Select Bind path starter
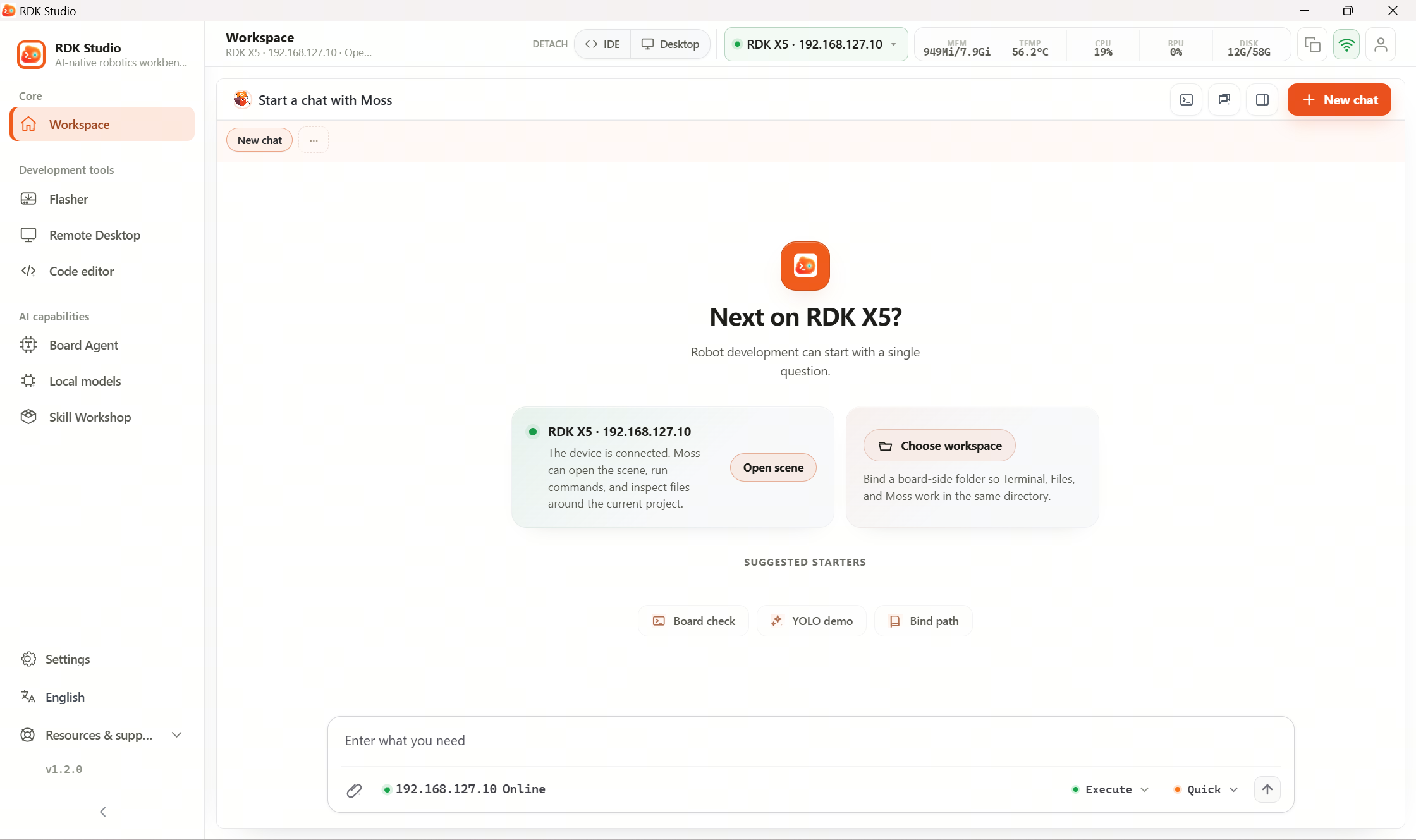This screenshot has height=840, width=1416. tap(924, 621)
